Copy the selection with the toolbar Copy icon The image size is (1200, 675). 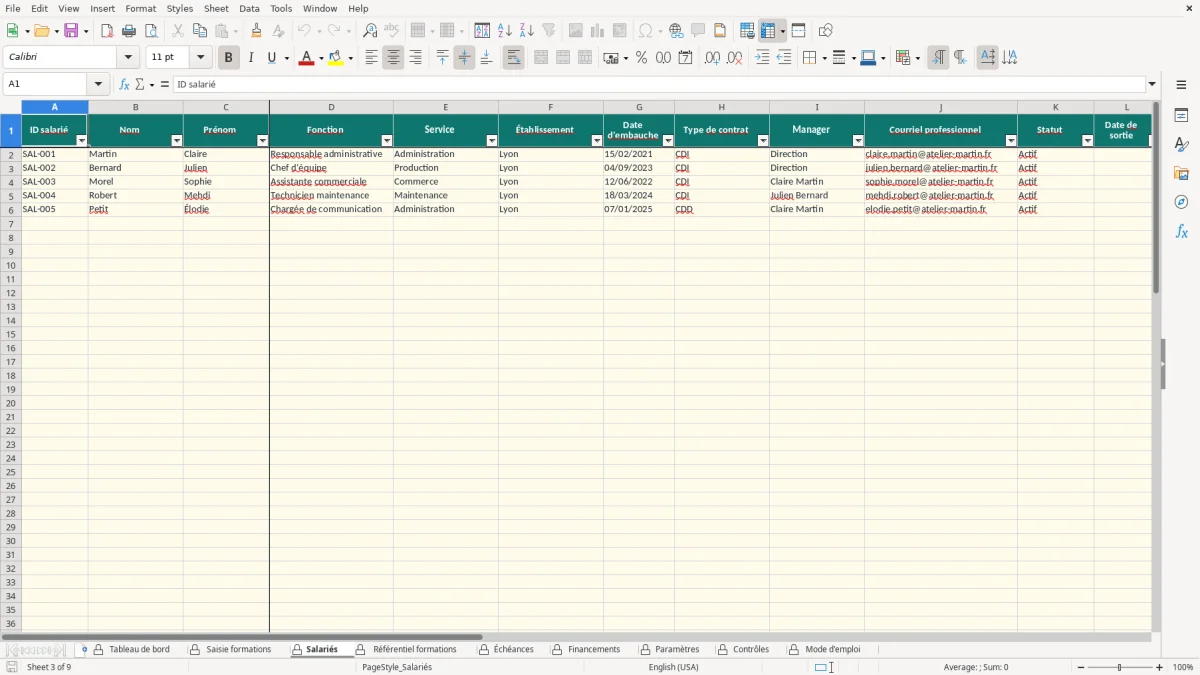200,31
